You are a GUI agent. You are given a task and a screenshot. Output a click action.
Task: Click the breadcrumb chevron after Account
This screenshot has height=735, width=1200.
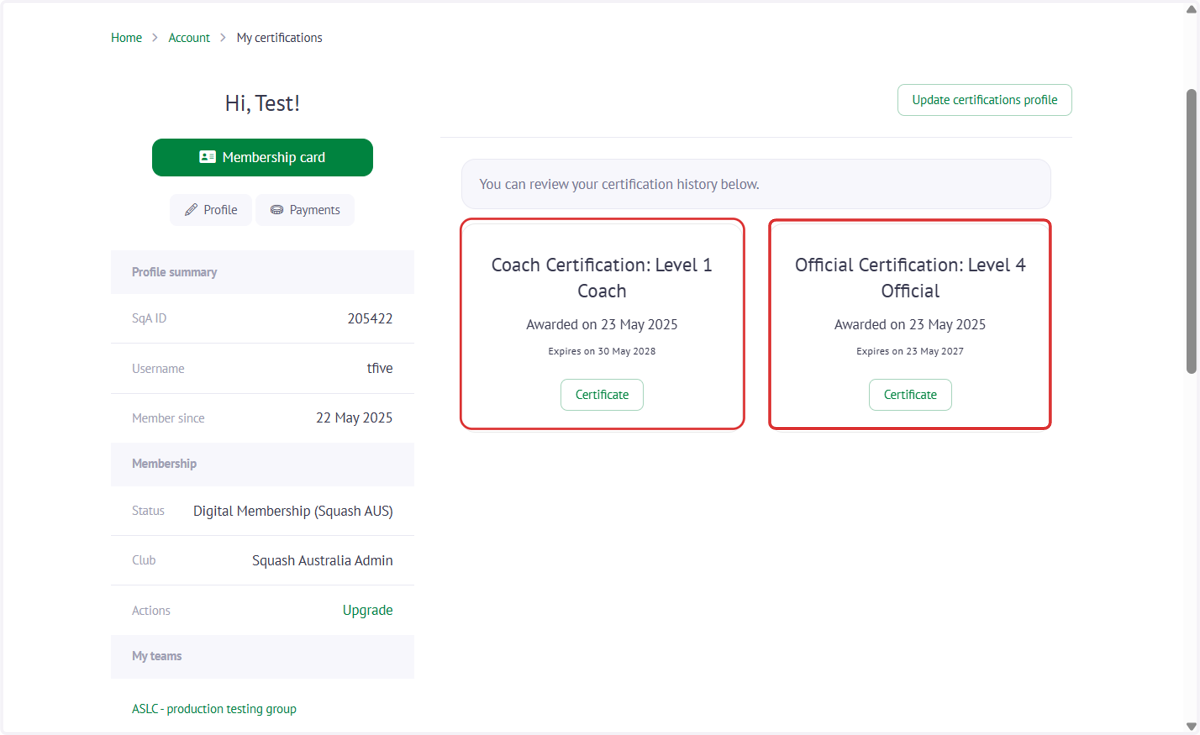click(223, 38)
